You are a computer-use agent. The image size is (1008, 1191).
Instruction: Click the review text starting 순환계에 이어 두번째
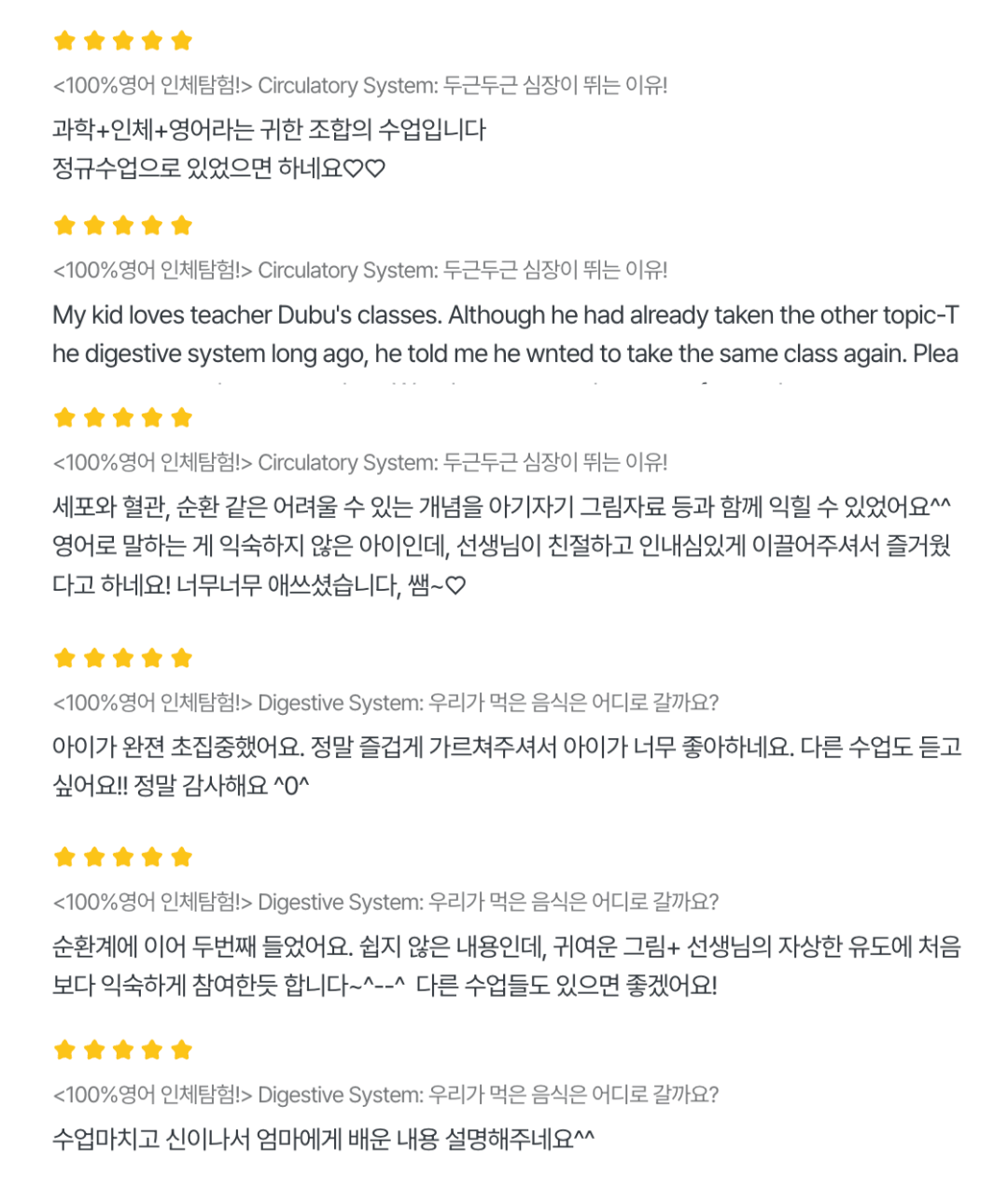[505, 966]
